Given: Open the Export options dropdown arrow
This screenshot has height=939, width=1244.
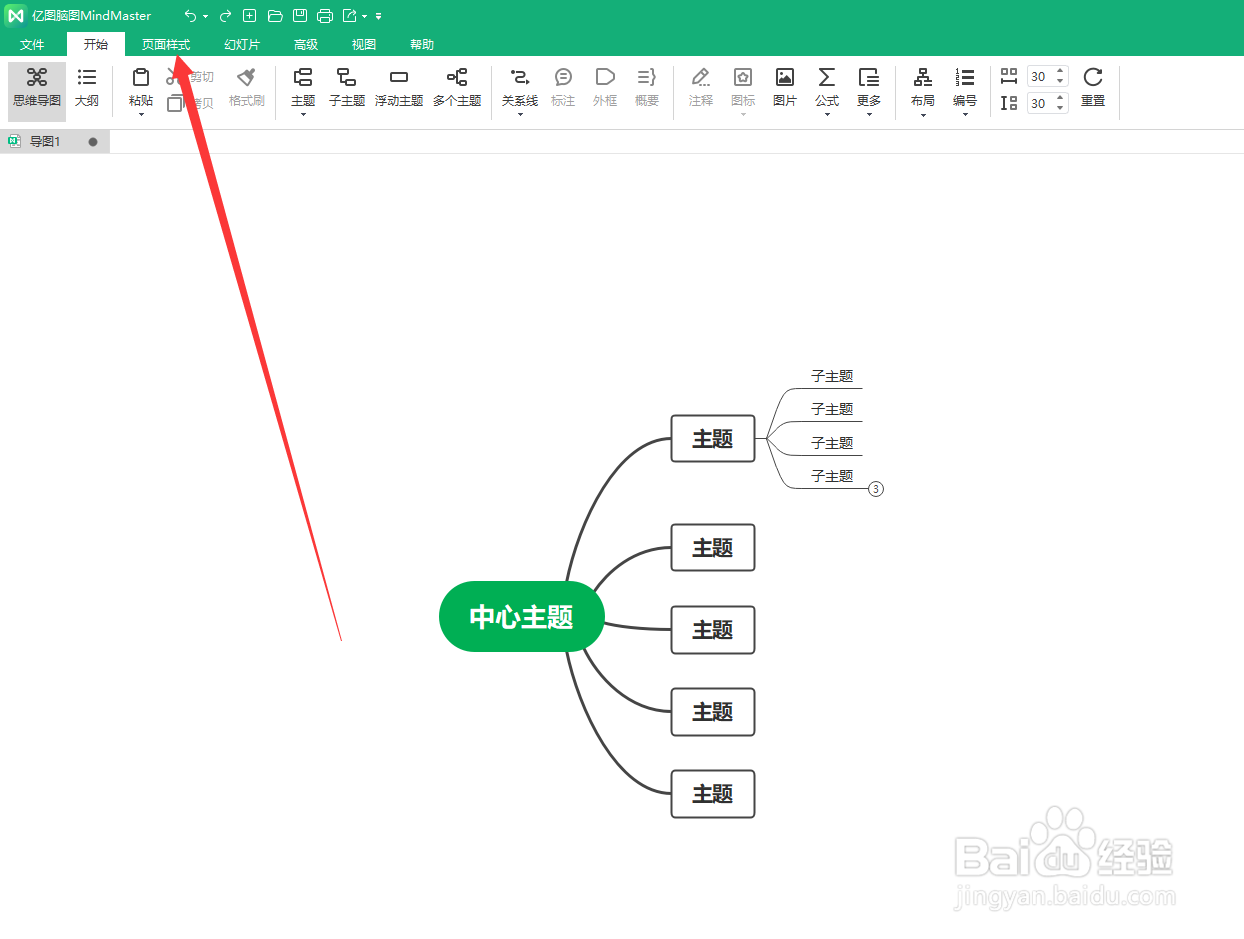Looking at the screenshot, I should pos(365,17).
